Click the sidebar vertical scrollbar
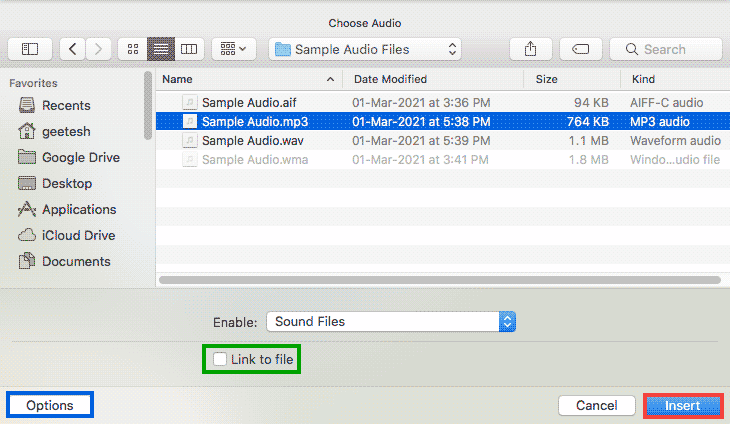The width and height of the screenshot is (730, 424). (148, 105)
